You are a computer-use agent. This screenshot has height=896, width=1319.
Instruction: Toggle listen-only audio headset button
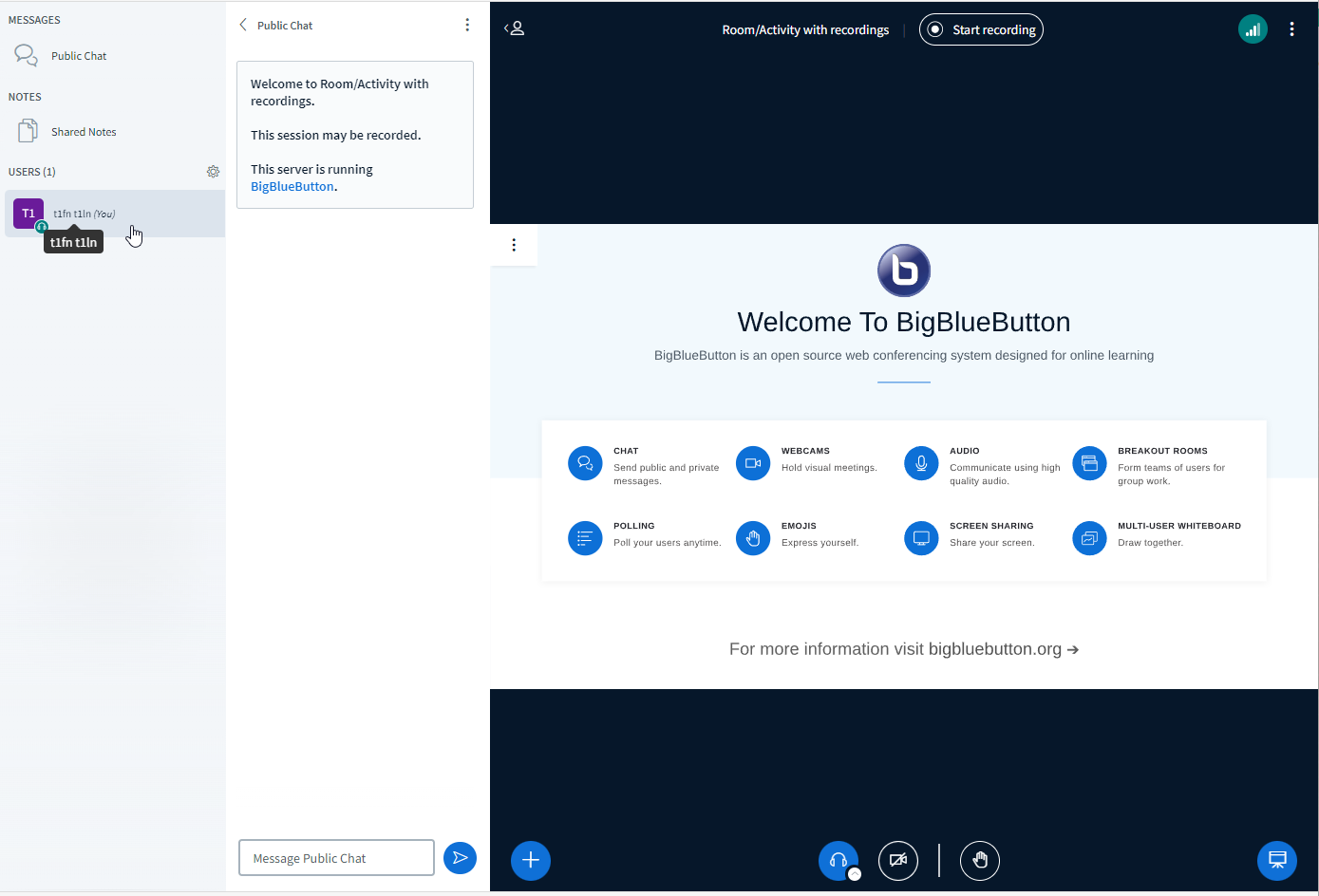click(x=838, y=860)
